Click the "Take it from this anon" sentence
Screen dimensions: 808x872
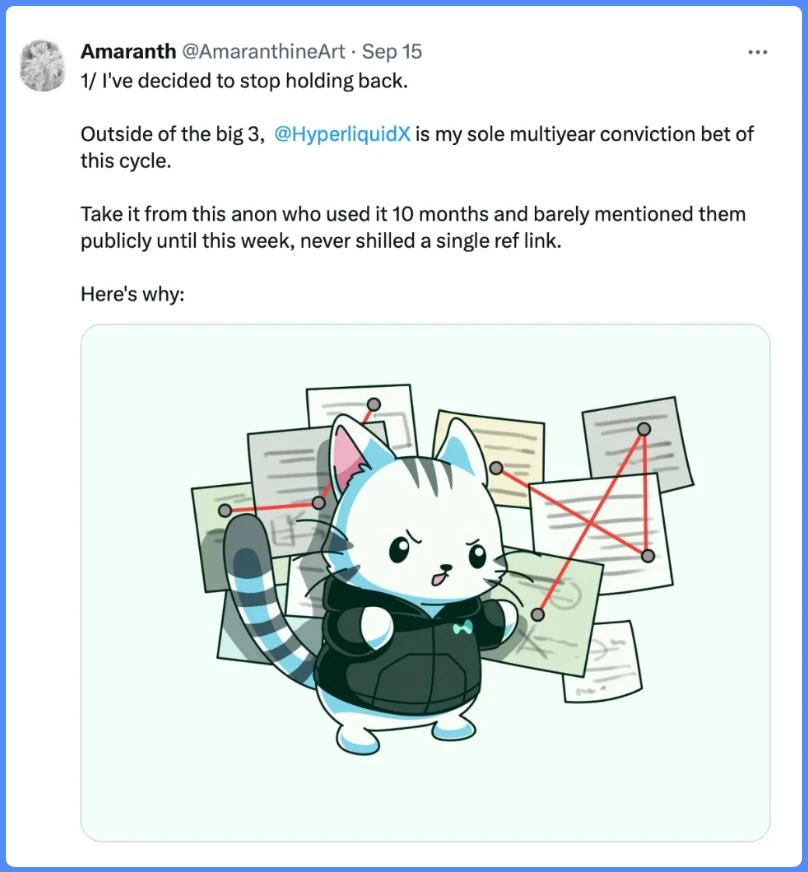pos(413,227)
